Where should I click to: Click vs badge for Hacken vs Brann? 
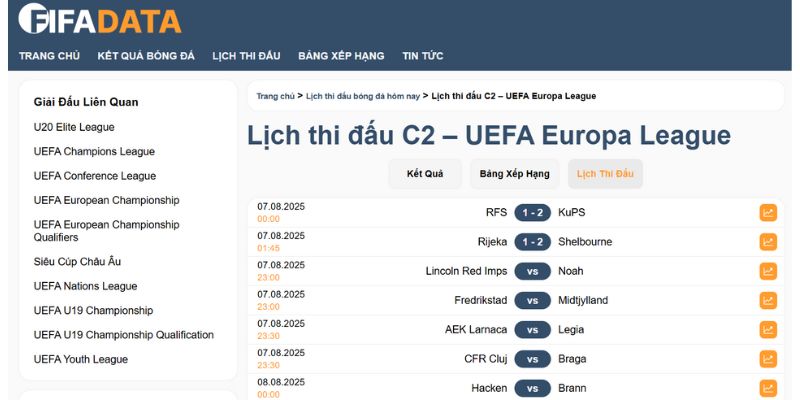(x=532, y=388)
